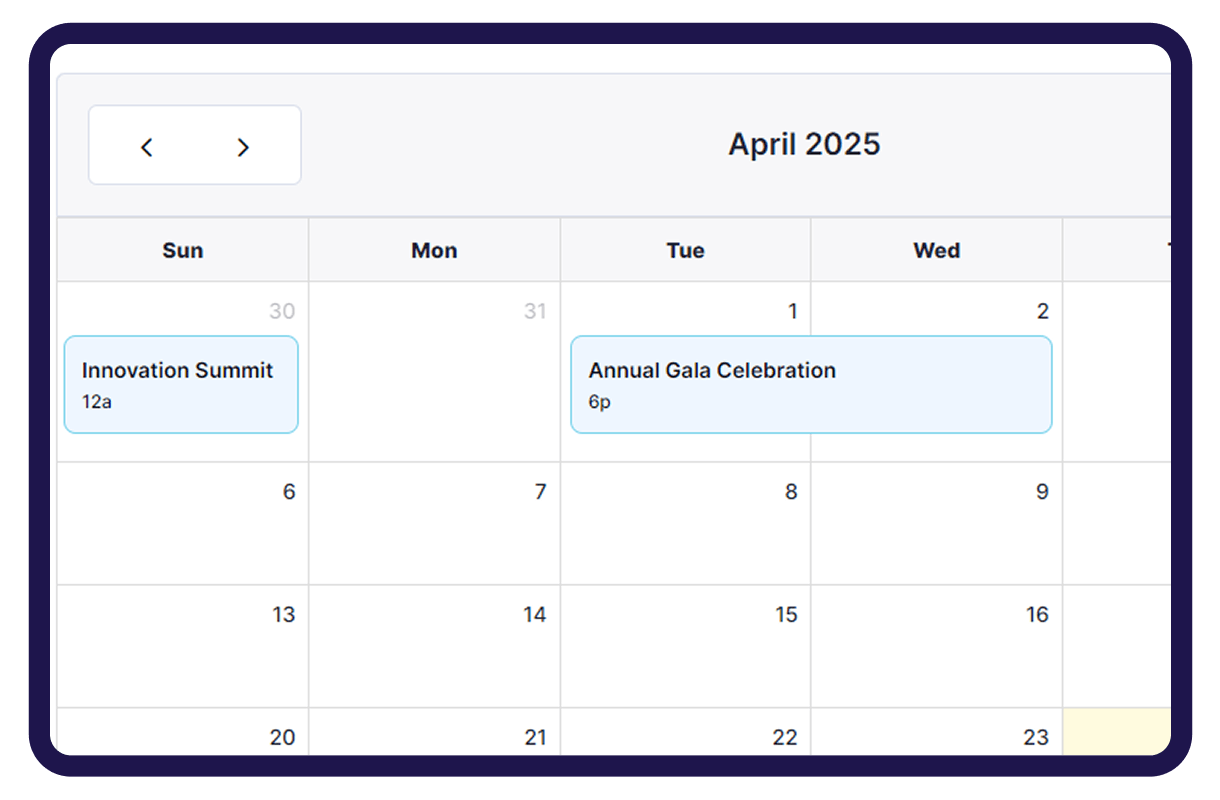Advance to the next month
This screenshot has height=800, width=1220.
click(x=243, y=147)
